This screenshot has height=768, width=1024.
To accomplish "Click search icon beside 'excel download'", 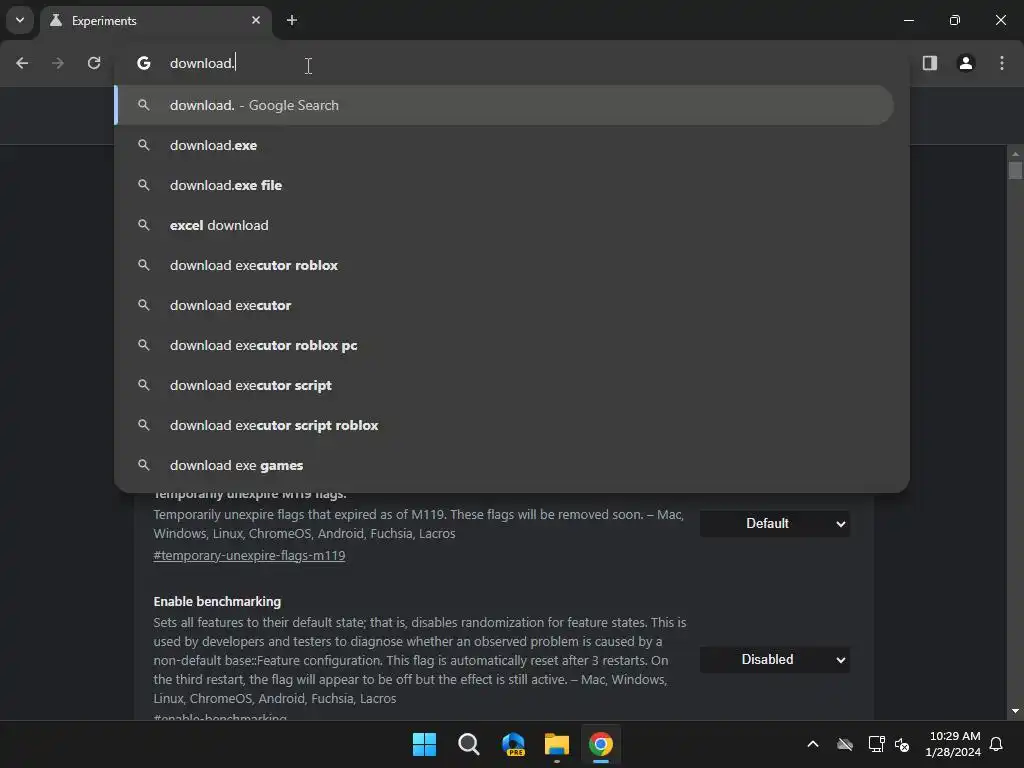I will click(x=144, y=225).
